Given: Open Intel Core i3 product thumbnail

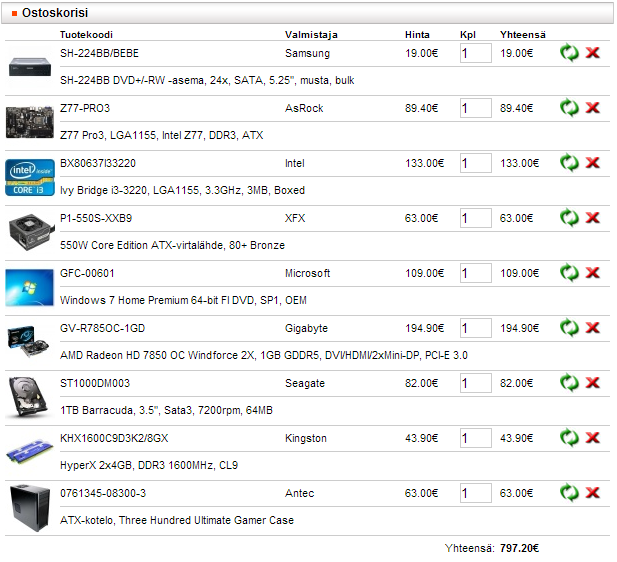Looking at the screenshot, I should [x=30, y=177].
